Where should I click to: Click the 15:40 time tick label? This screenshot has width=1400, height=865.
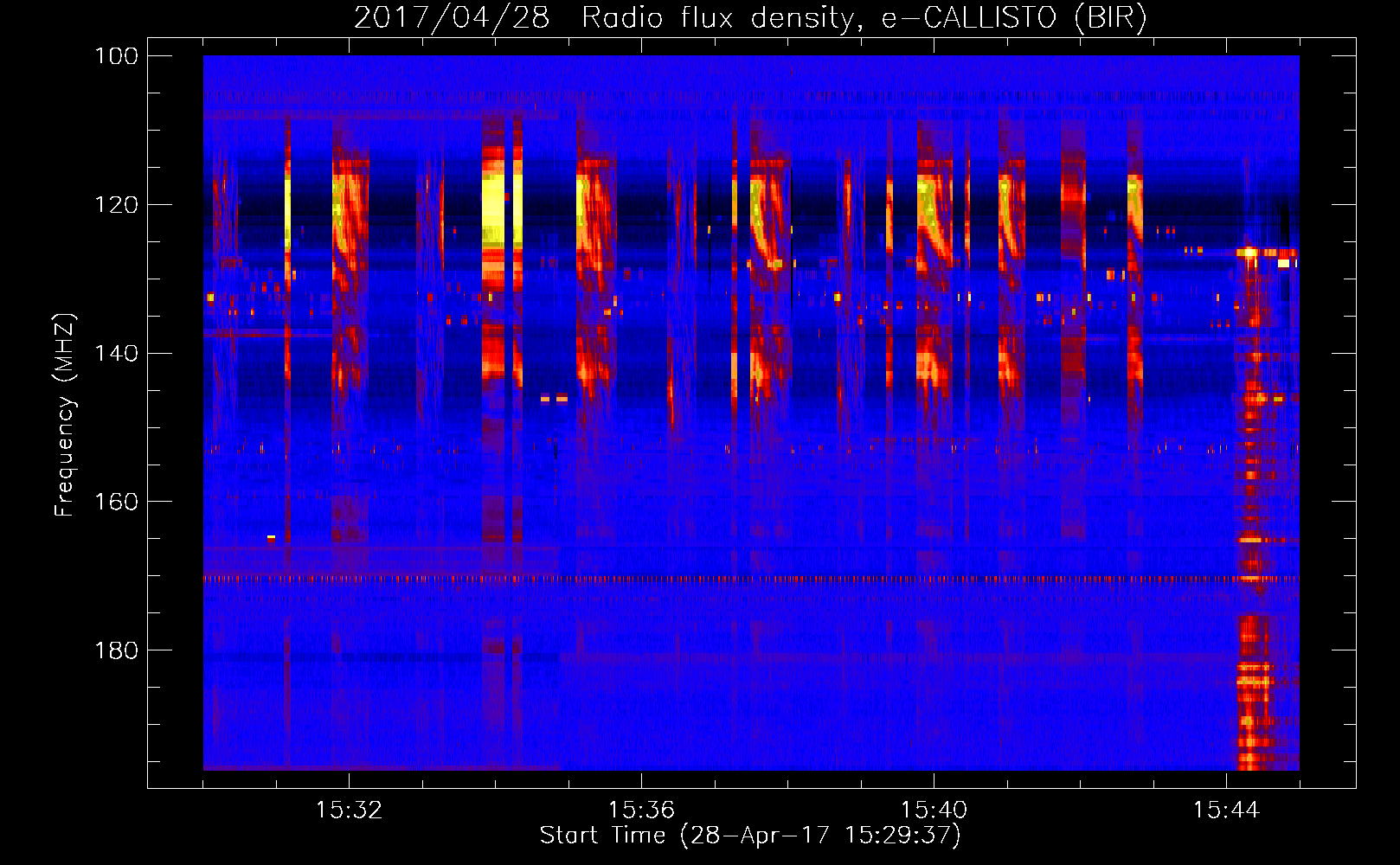point(934,810)
